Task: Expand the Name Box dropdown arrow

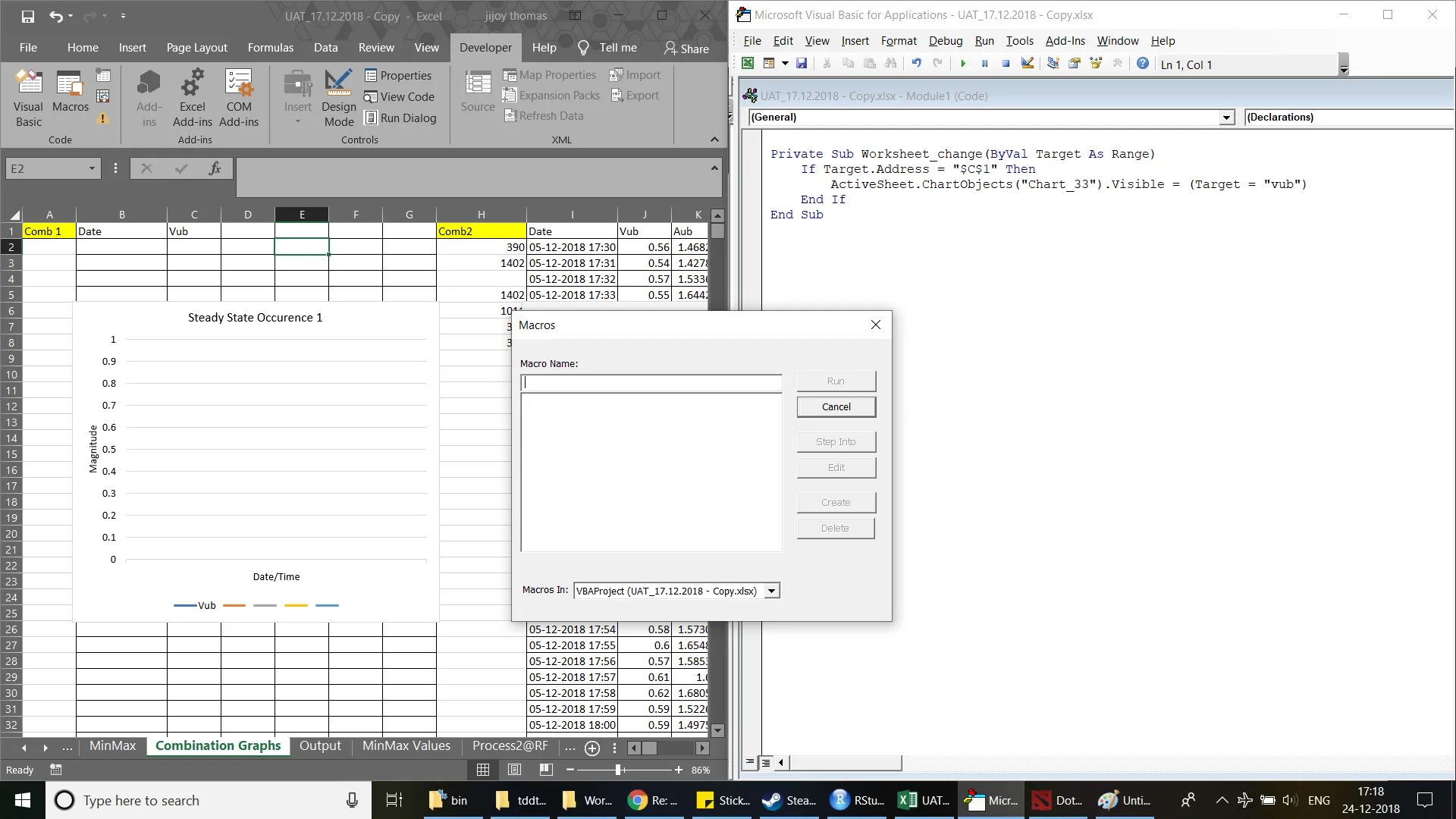Action: 92,168
